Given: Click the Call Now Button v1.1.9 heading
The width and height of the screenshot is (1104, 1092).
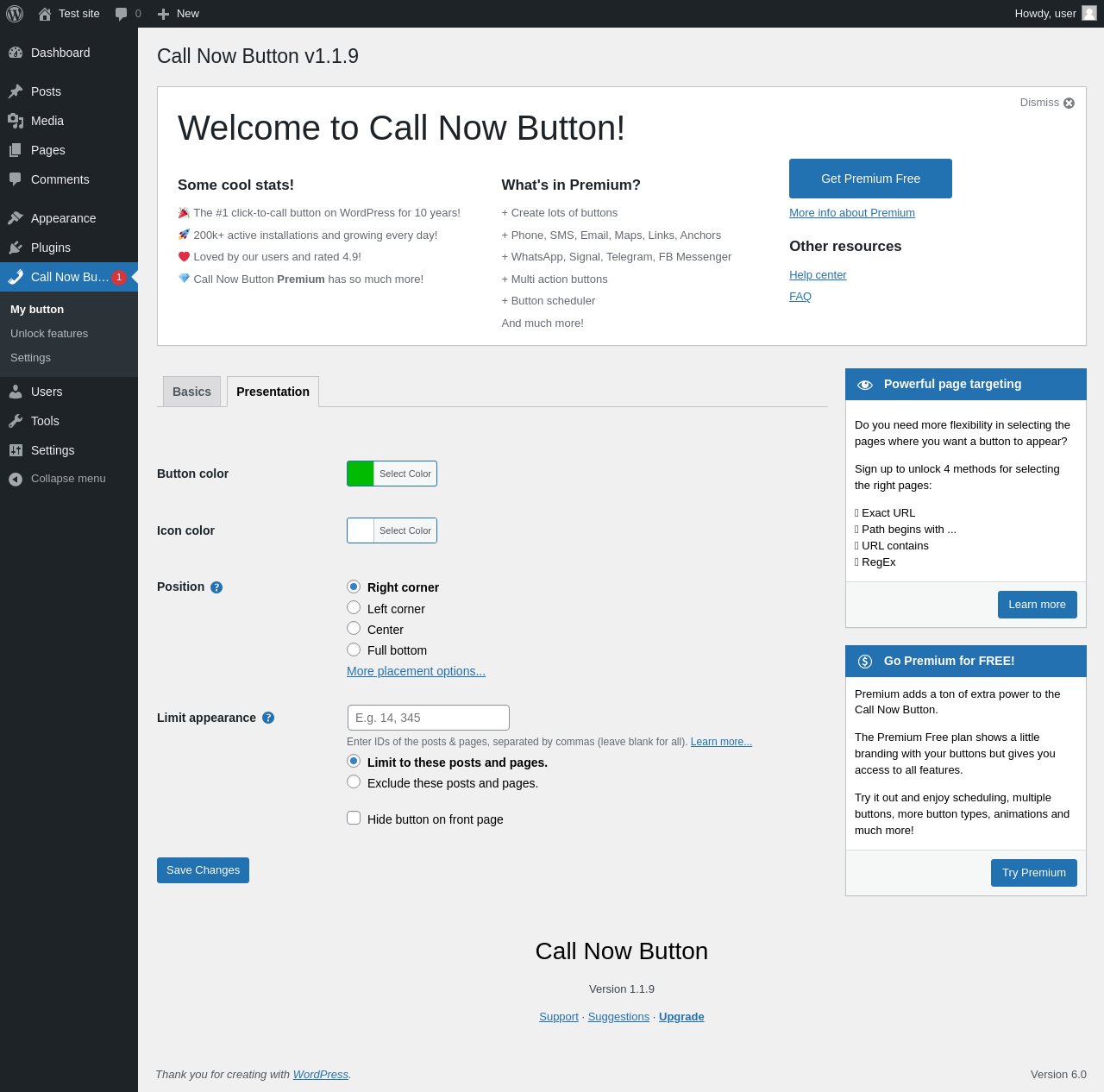Looking at the screenshot, I should pyautogui.click(x=258, y=56).
